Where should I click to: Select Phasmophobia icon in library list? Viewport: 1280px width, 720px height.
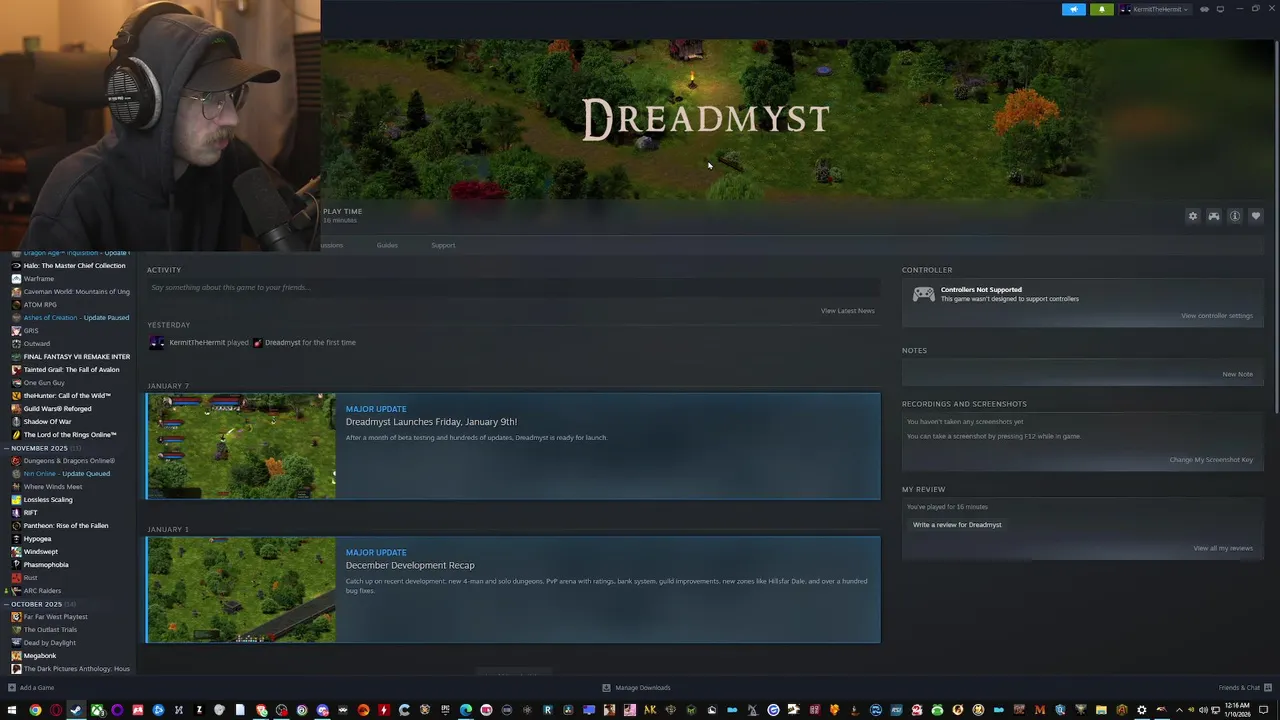point(16,564)
